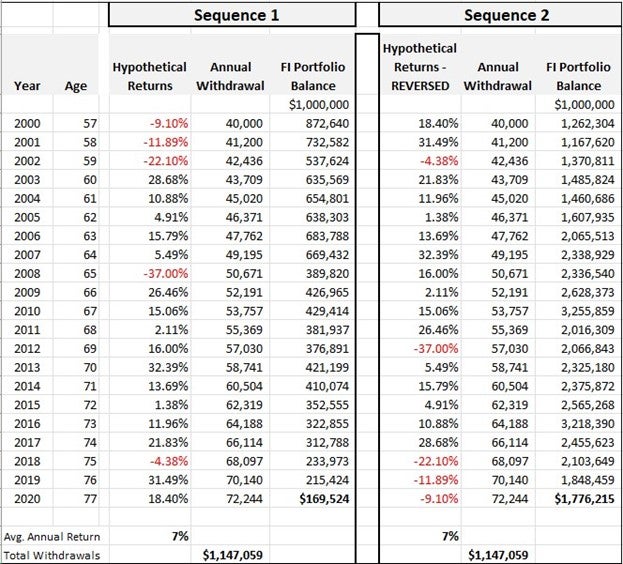
Task: Click Sequence 2 total withdrawals $1,147,059
Action: pyautogui.click(x=498, y=555)
